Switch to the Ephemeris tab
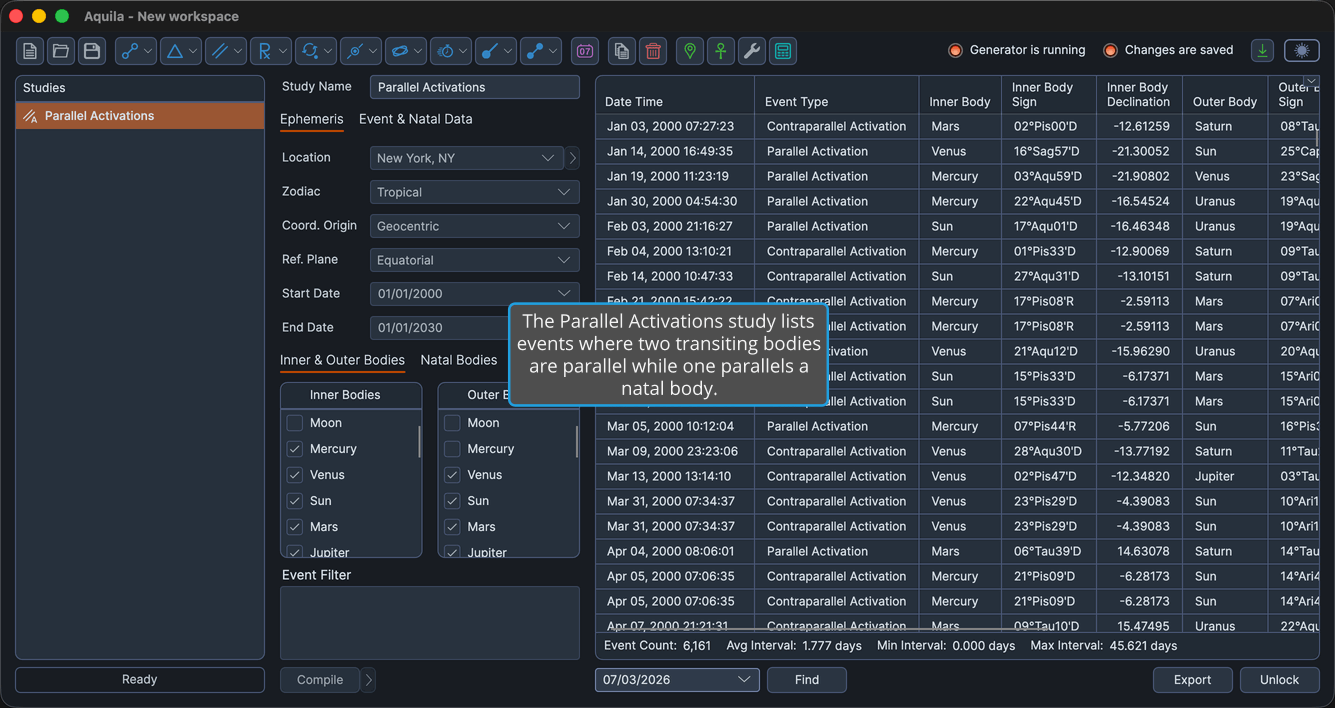 click(311, 119)
